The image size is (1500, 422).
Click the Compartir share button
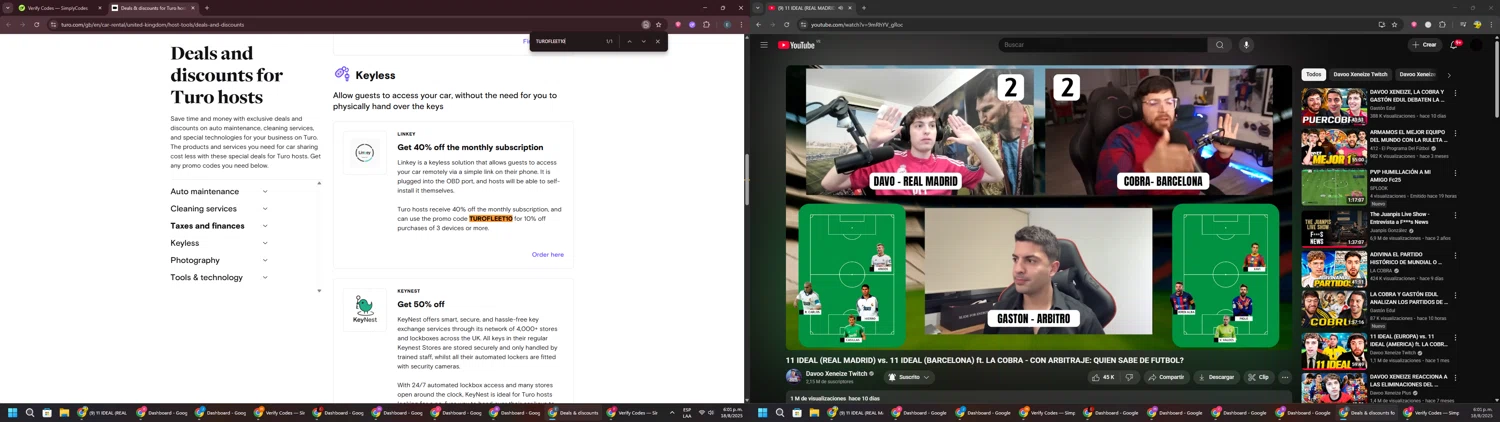[x=1166, y=377]
